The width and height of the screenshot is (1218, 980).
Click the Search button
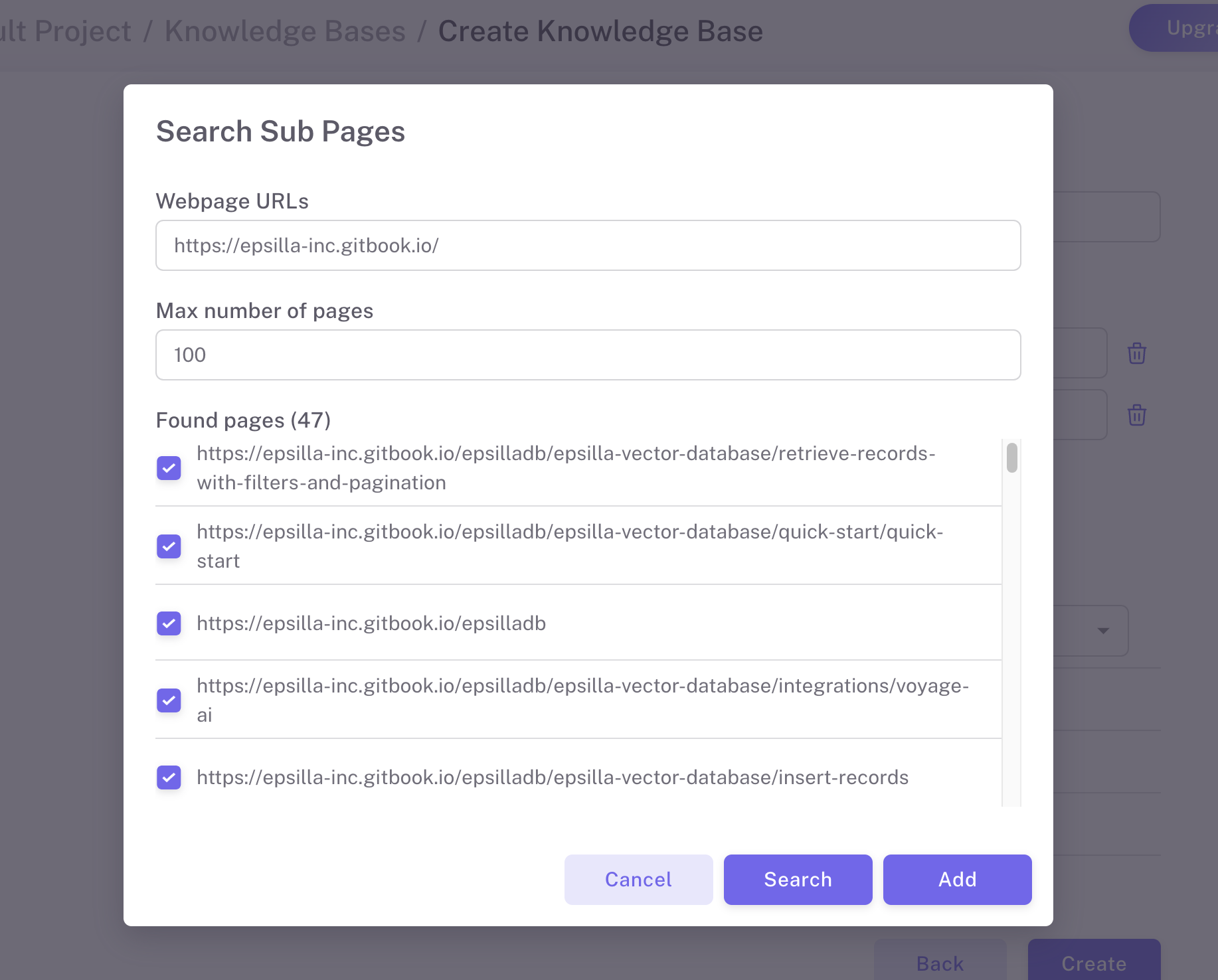[798, 880]
